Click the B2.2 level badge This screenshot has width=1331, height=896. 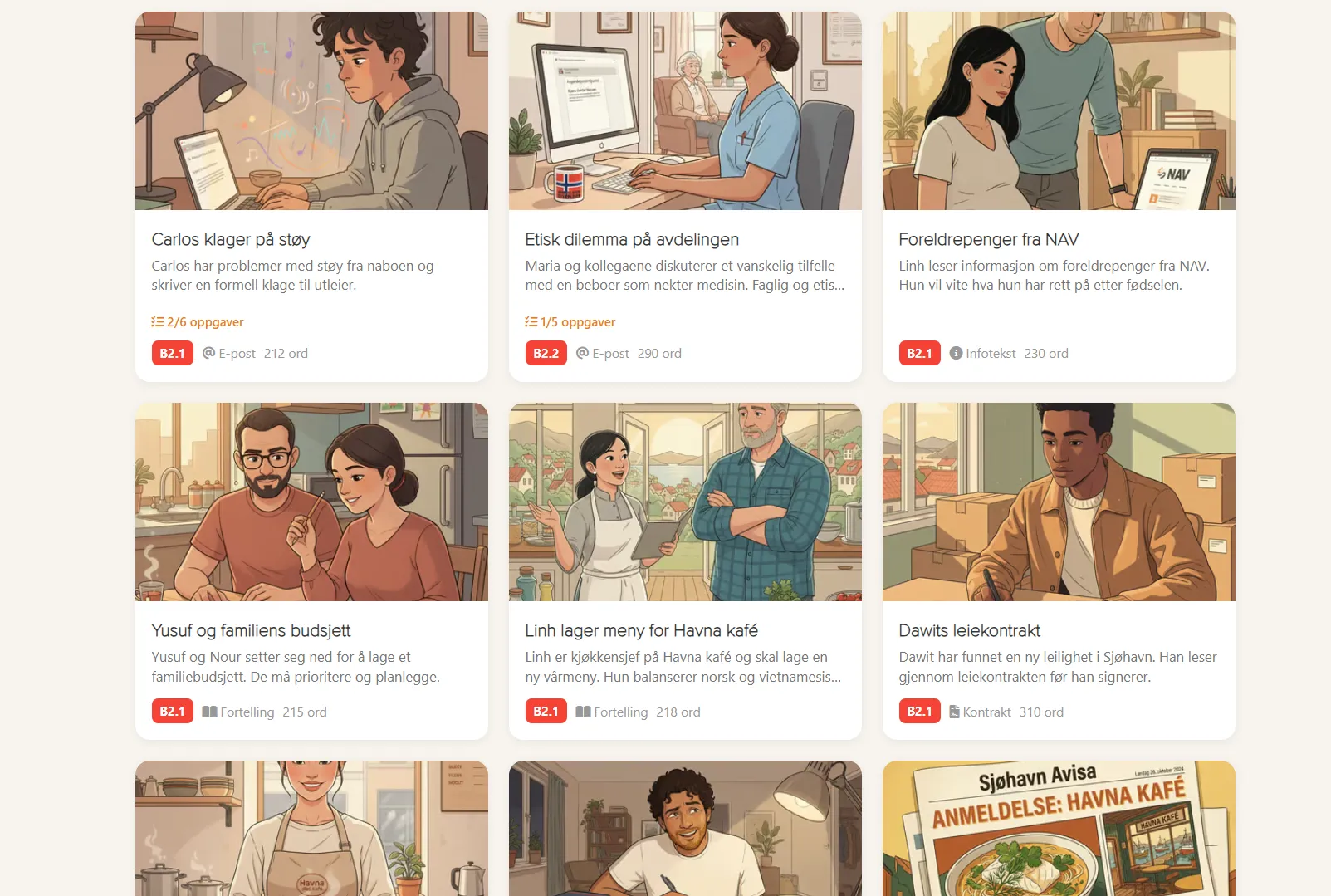pyautogui.click(x=546, y=353)
